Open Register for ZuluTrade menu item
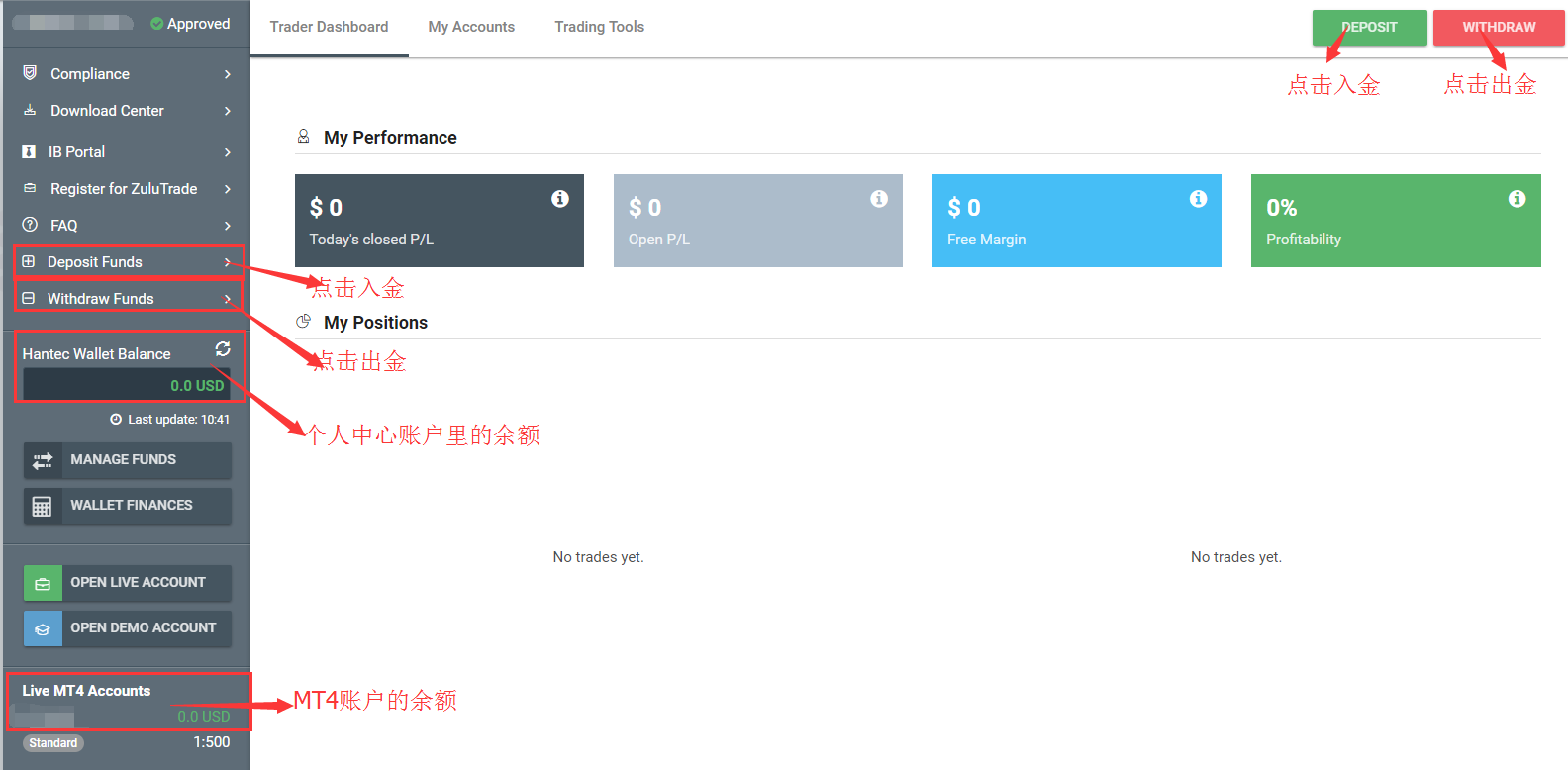Viewport: 1568px width, 770px height. (124, 189)
